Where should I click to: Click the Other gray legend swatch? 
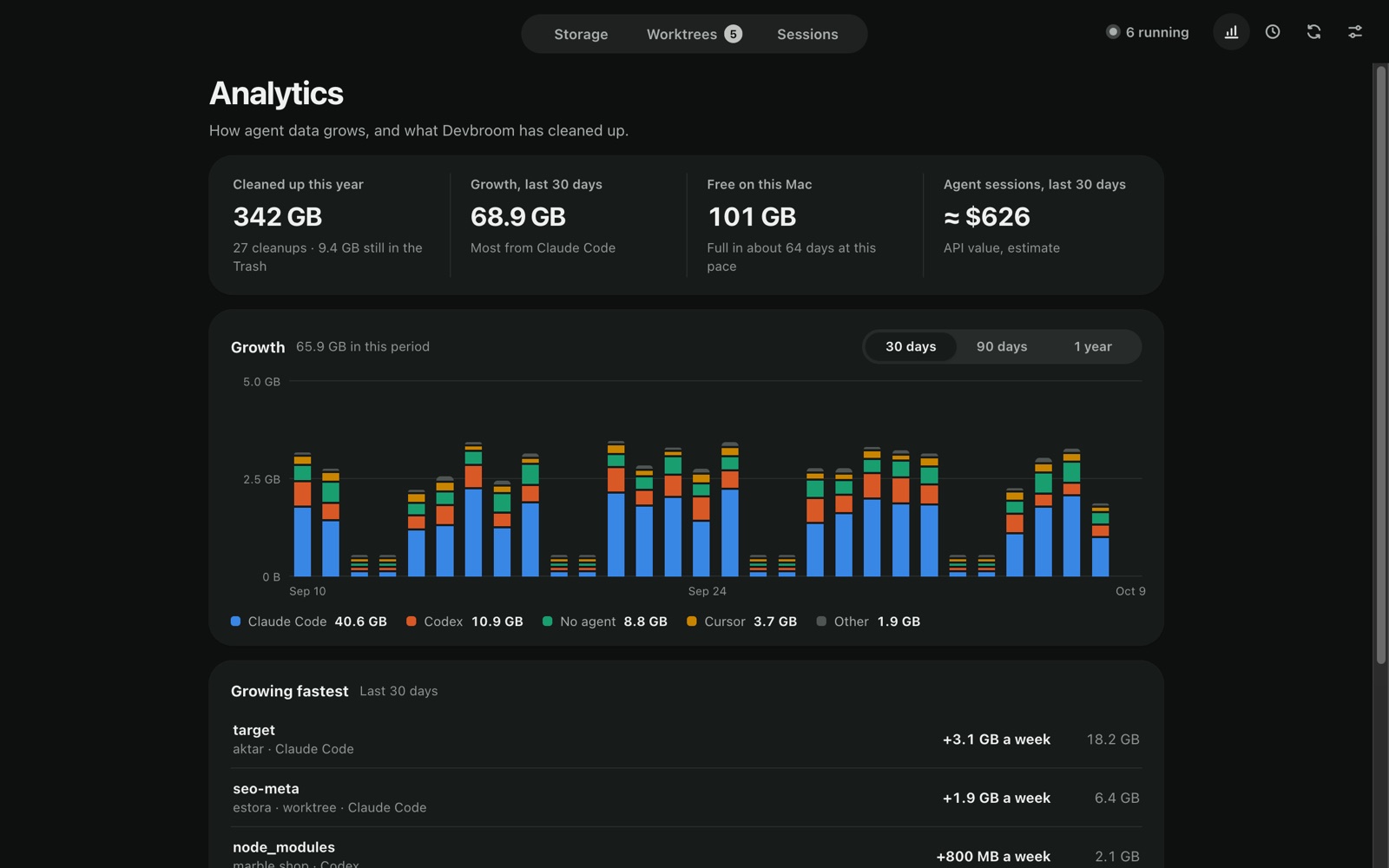coord(821,621)
